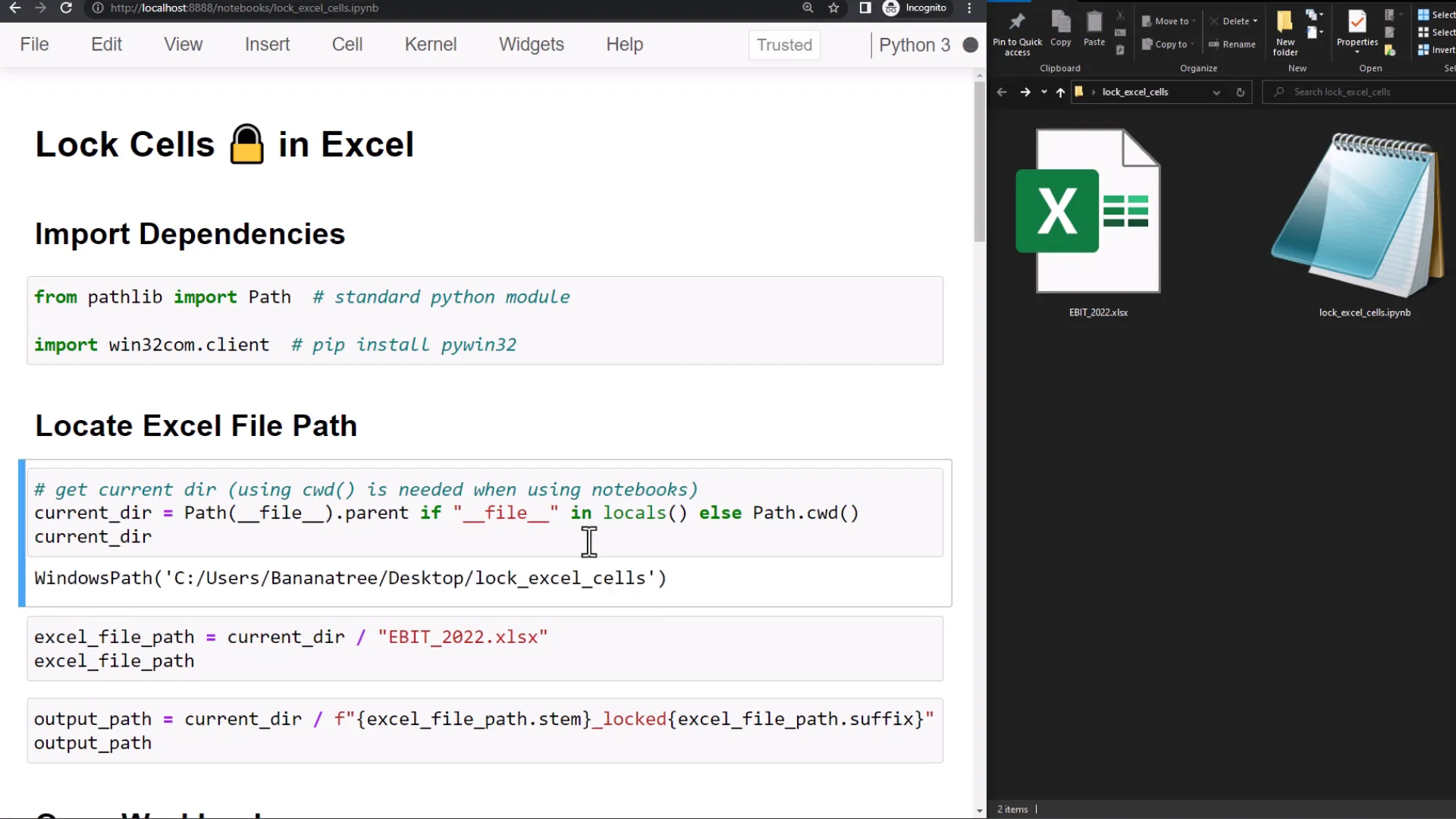Select the excel_file_path code cell
Image resolution: width=1456 pixels, height=819 pixels.
(x=485, y=648)
